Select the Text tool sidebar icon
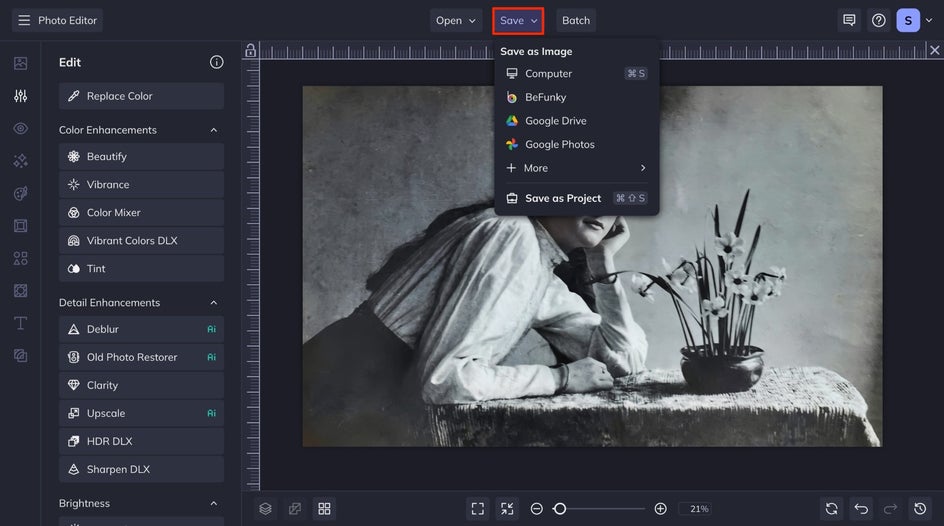This screenshot has width=944, height=526. pos(20,323)
